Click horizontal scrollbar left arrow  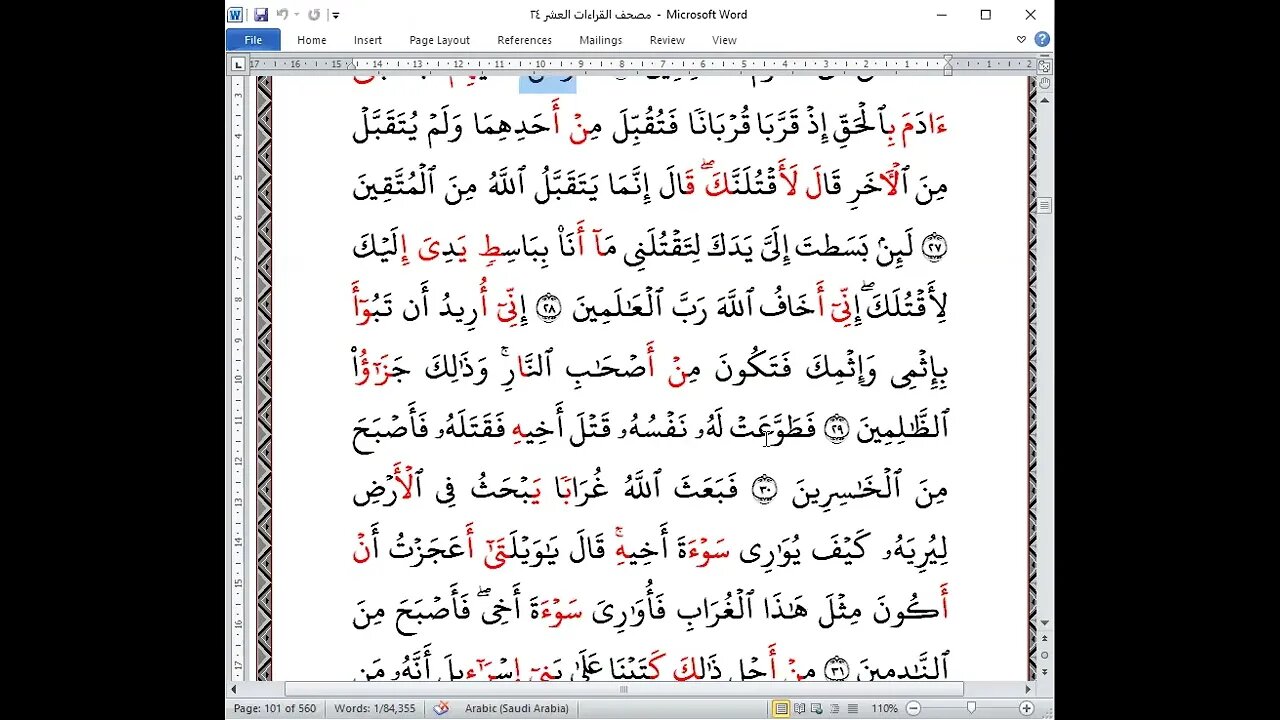point(236,689)
